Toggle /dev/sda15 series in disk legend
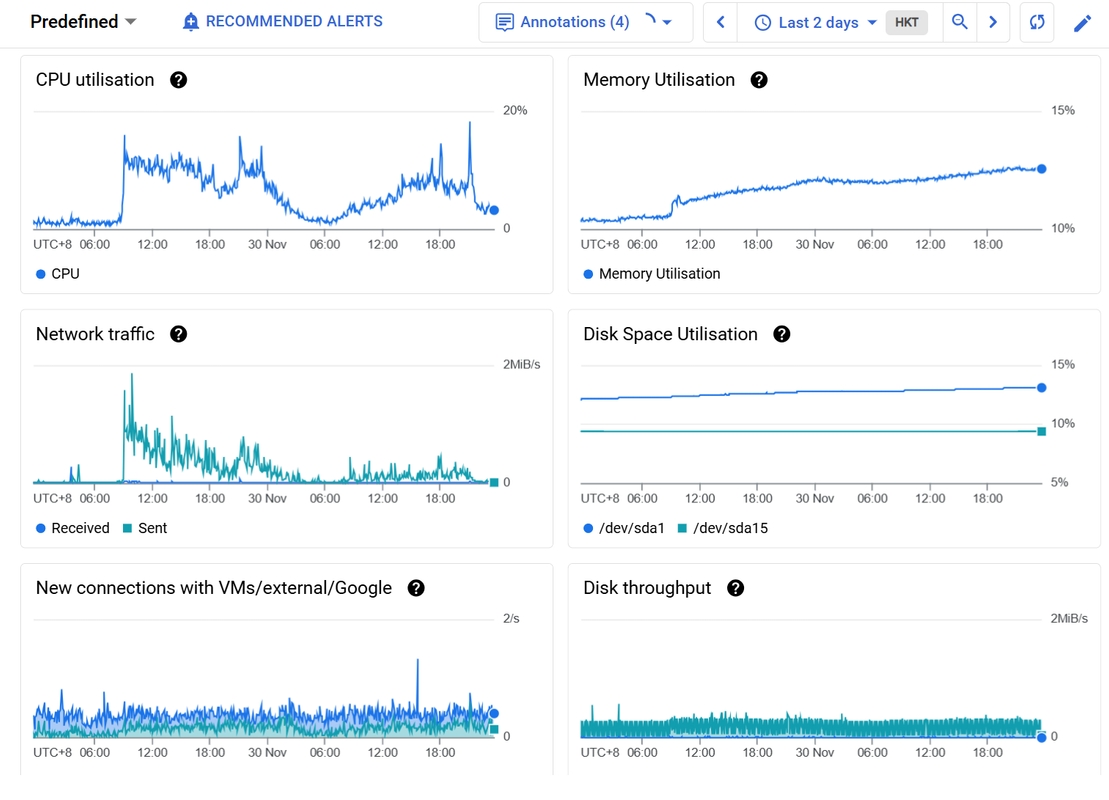Screen dimensions: 1109x800 point(722,528)
